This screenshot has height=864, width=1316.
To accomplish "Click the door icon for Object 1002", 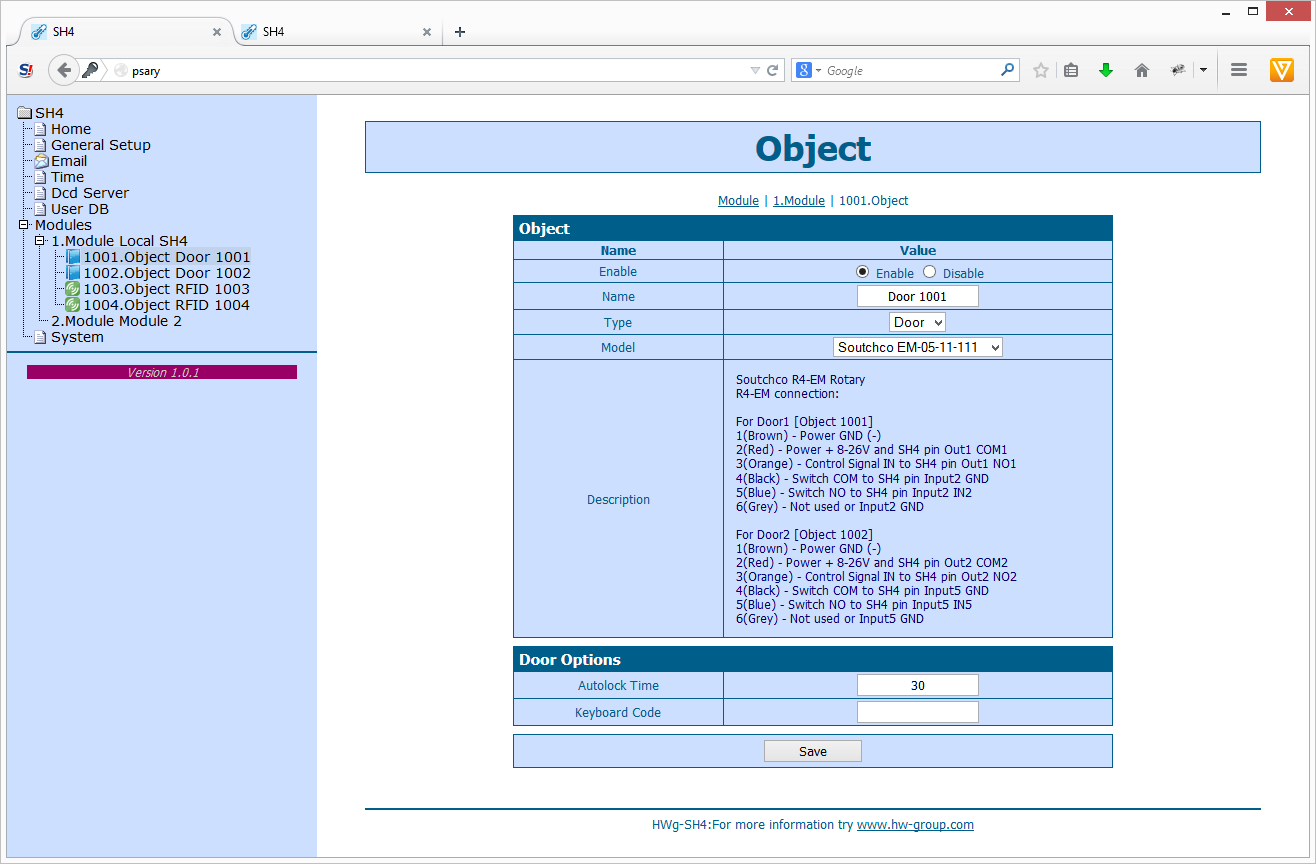I will 73,273.
